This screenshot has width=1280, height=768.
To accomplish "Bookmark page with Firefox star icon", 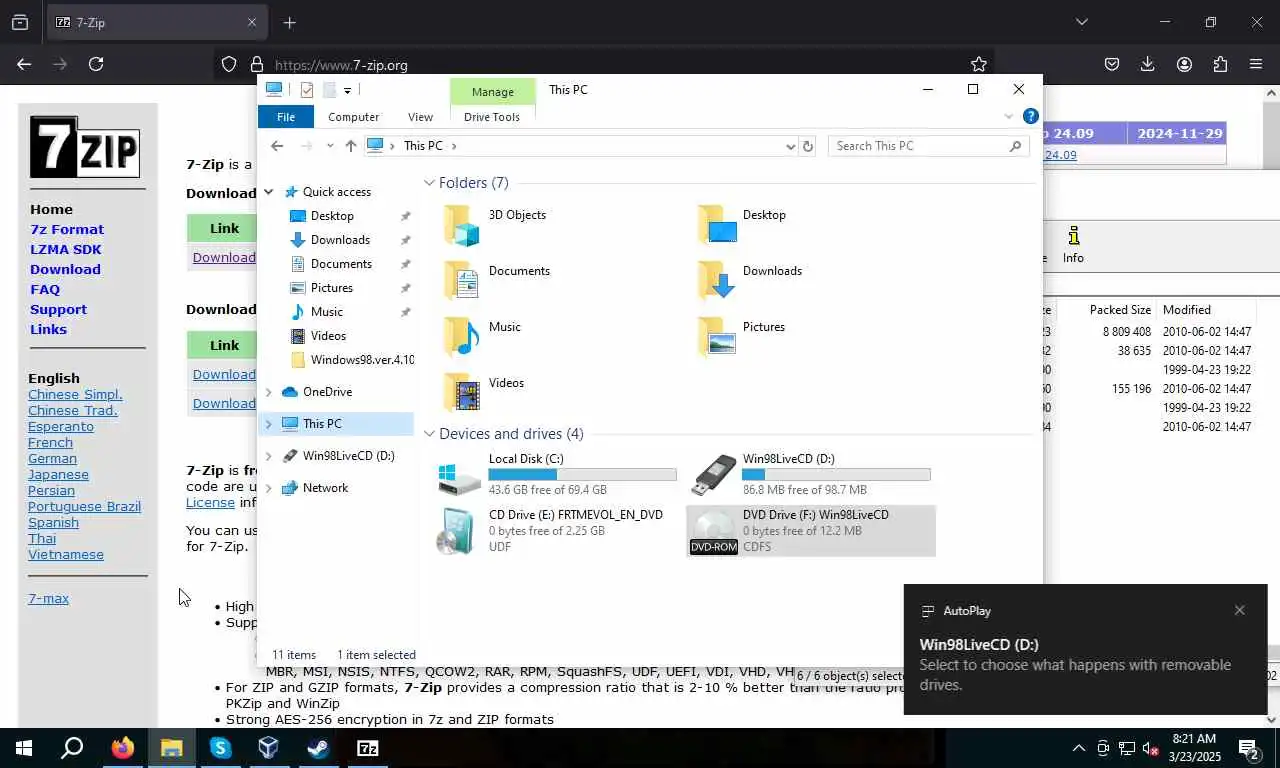I will click(979, 64).
